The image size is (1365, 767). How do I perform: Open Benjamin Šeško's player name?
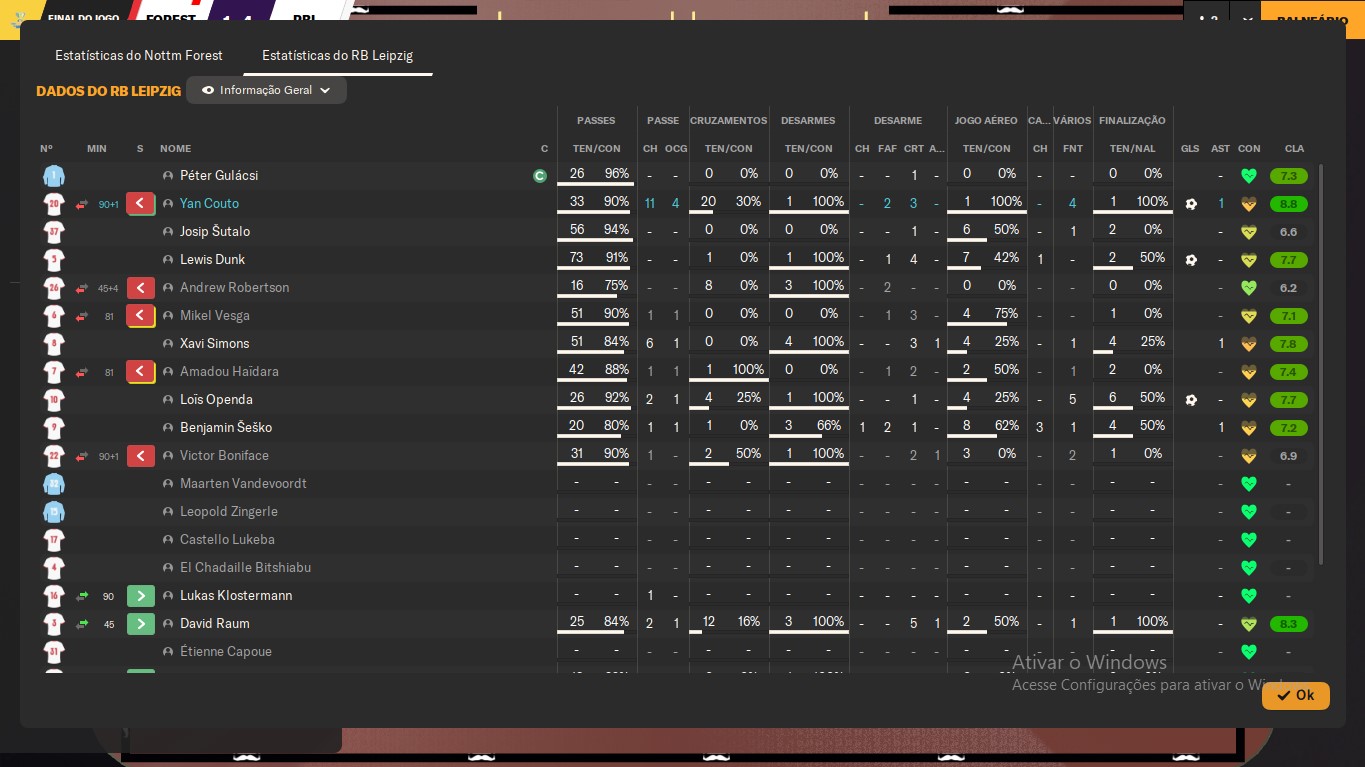click(x=226, y=427)
